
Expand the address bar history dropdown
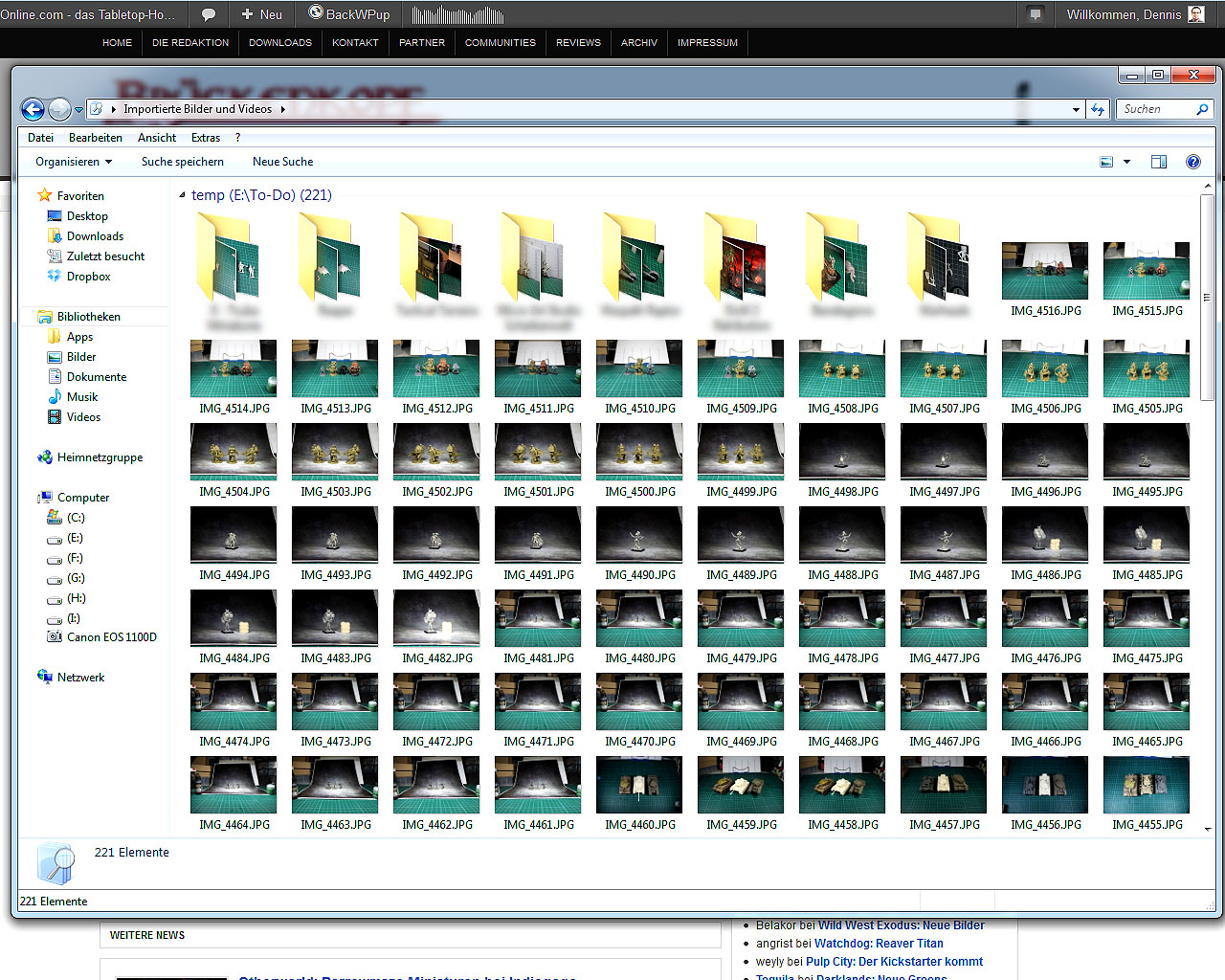(1076, 109)
